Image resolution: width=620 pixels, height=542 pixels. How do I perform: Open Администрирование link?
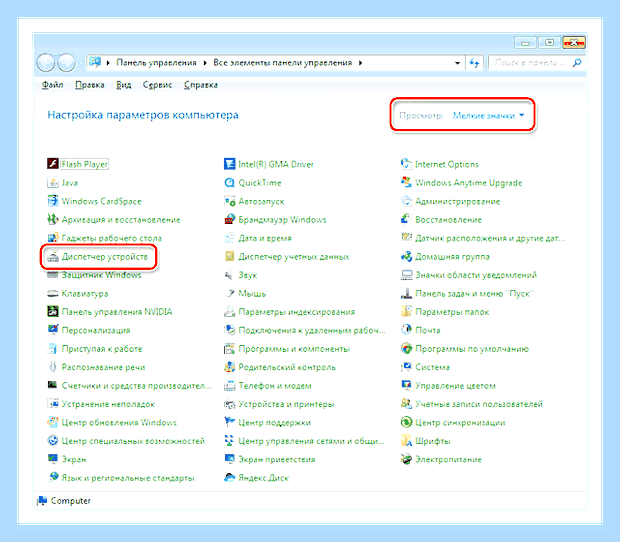pos(457,201)
